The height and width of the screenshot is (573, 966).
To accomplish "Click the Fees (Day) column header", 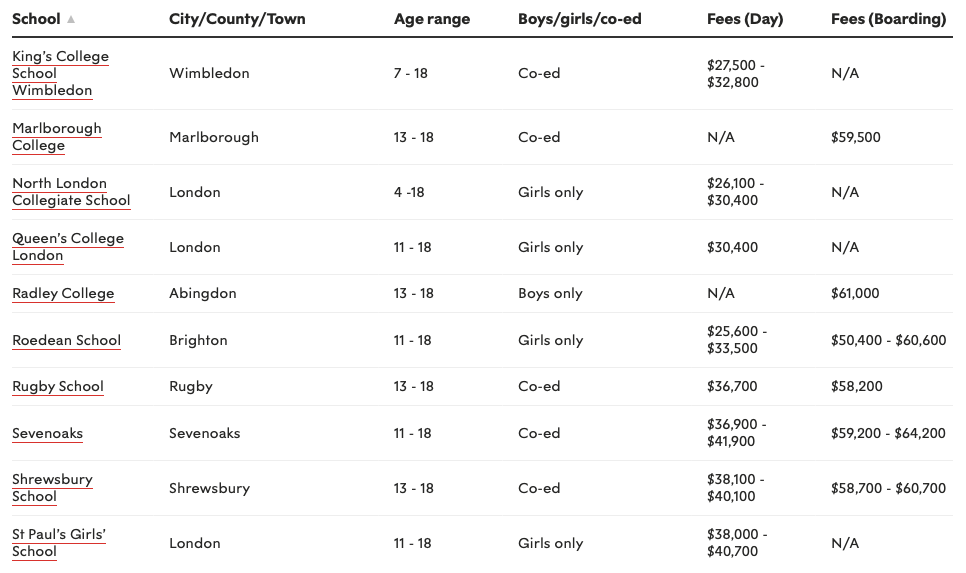I will pos(745,19).
